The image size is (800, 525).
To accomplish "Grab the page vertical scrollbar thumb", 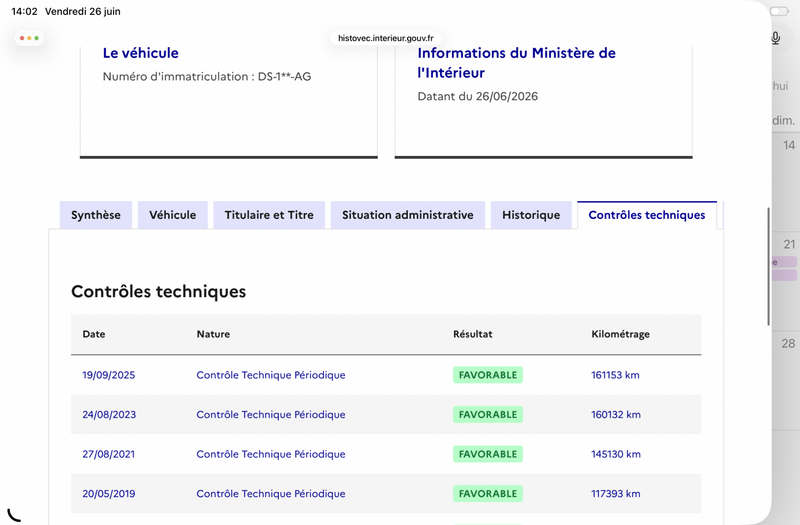I will pyautogui.click(x=768, y=266).
